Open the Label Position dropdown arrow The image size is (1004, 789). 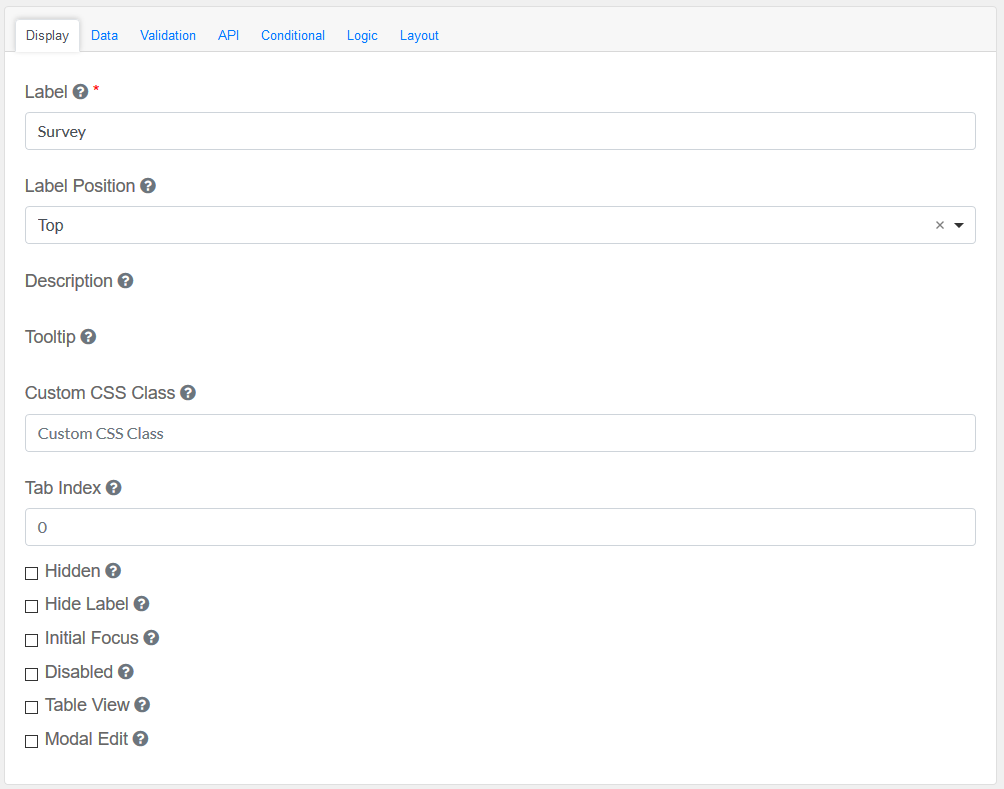(959, 226)
